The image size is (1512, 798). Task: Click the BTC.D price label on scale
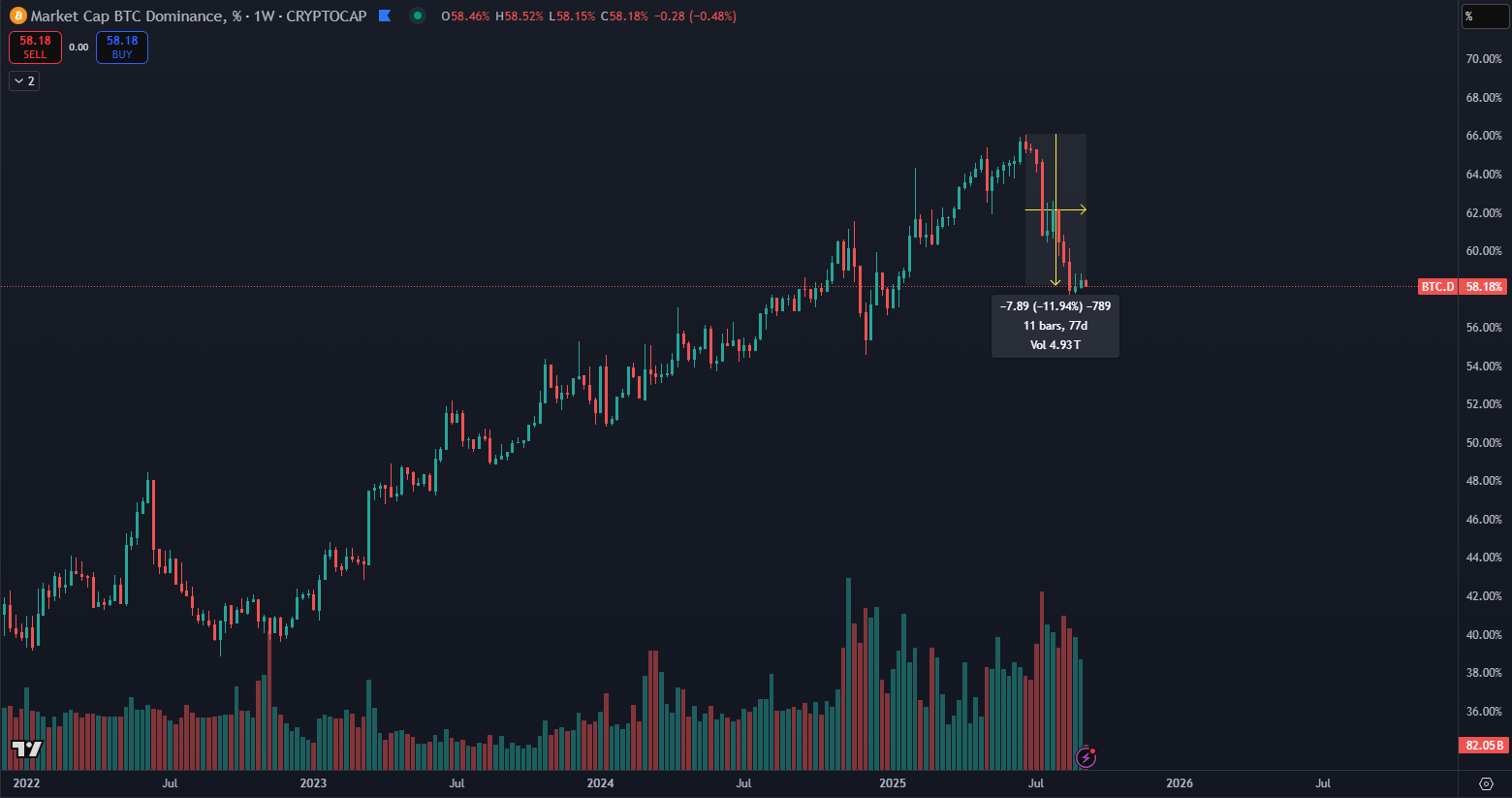[1437, 287]
